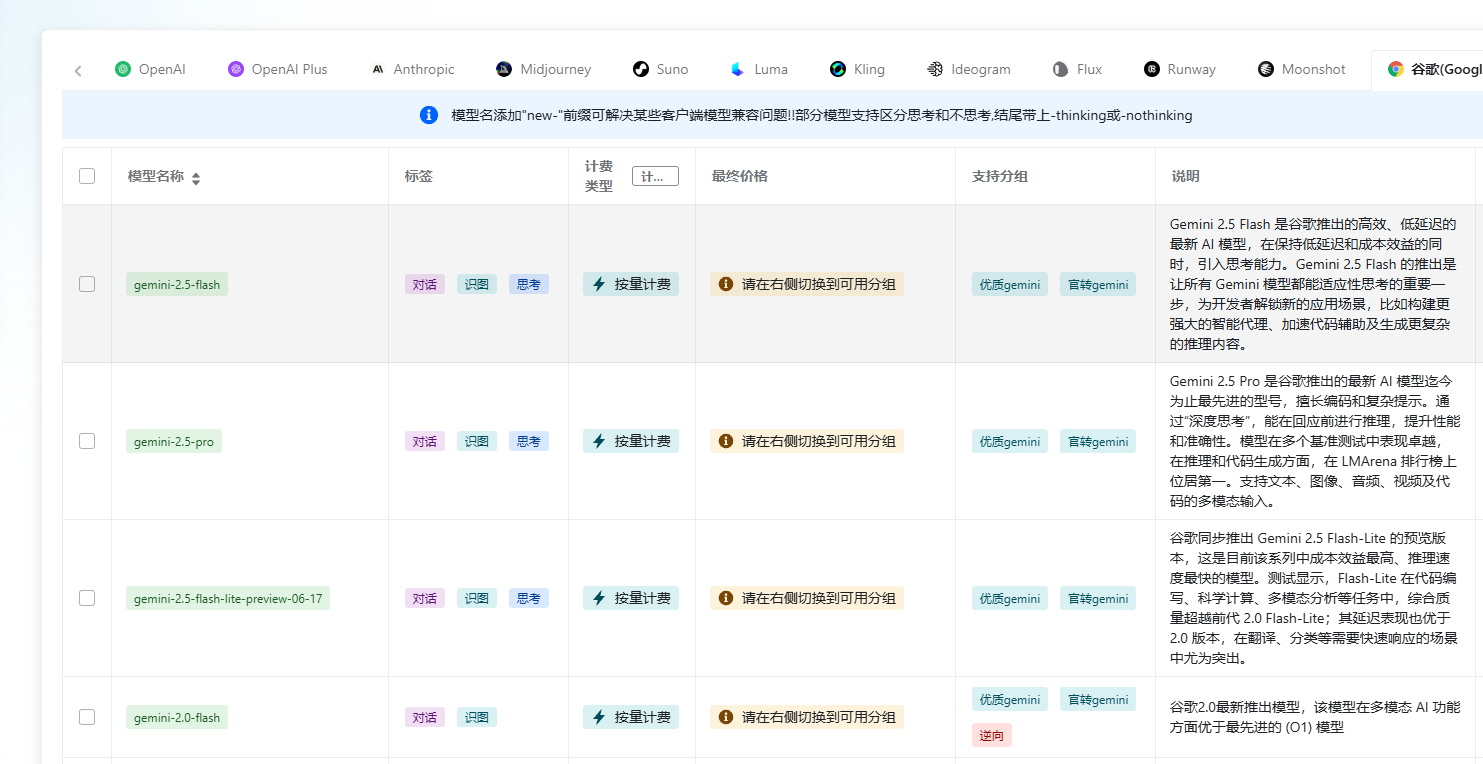Click the Flux provider icon
This screenshot has height=764, width=1483.
point(1059,69)
